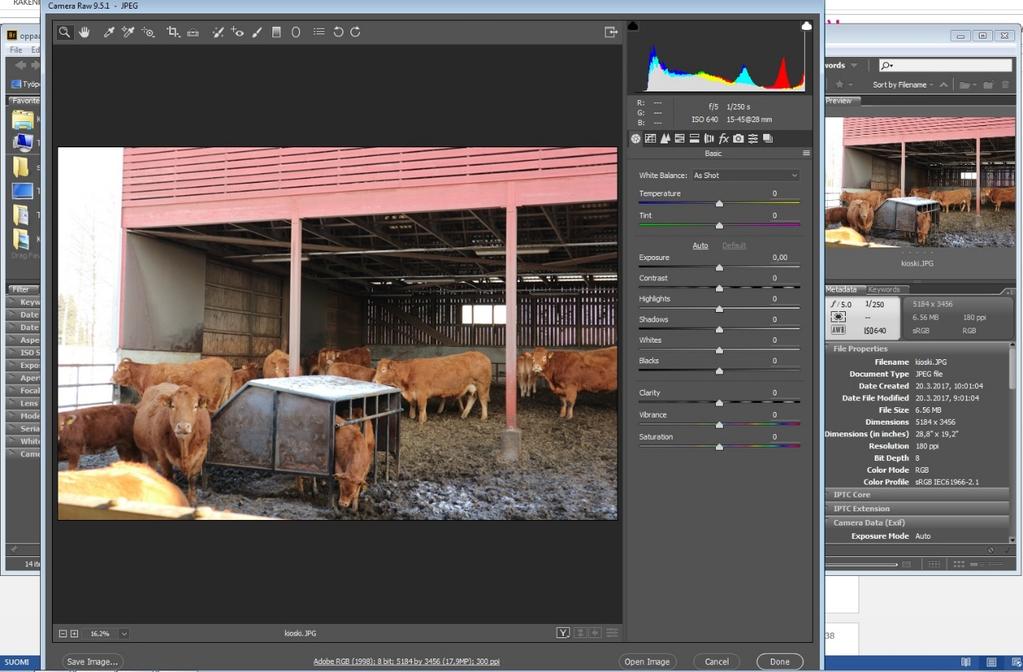Screen dimensions: 1023x672
Task: Click Default tone link
Action: point(734,245)
